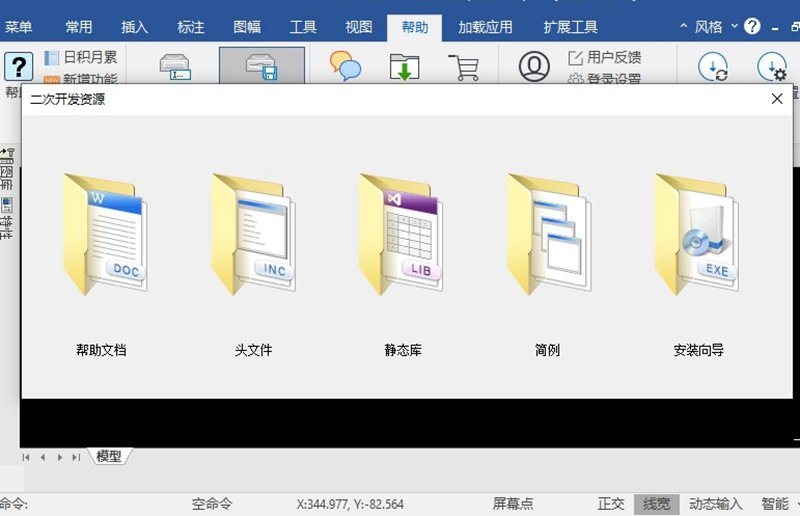Viewport: 800px width, 516px height.
Task: Open the 风格 style dropdown
Action: coord(716,26)
